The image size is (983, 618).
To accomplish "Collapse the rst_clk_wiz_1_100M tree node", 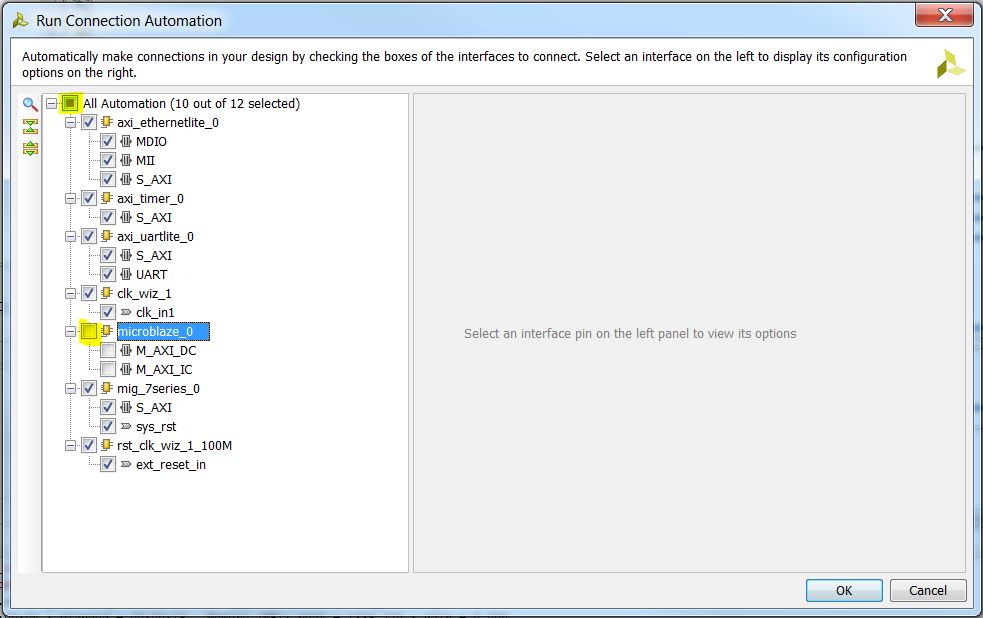I will coord(70,445).
